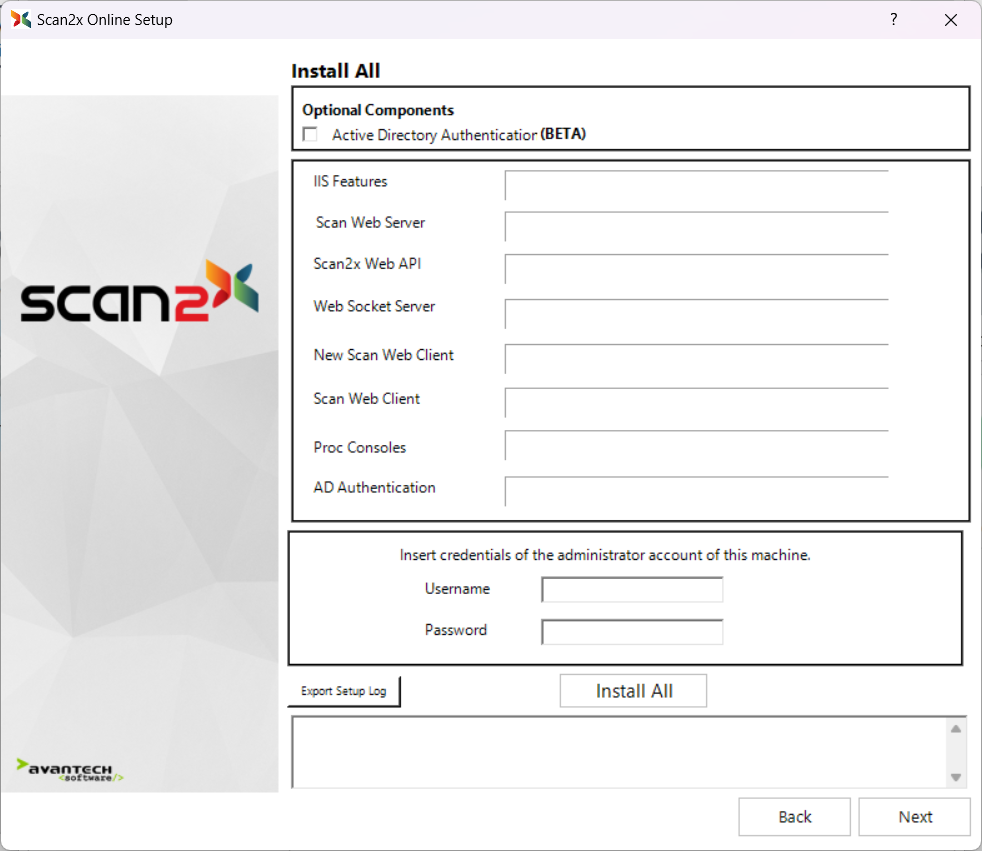Screen dimensions: 982x851
Task: Click the New Scan Web Client label
Action: [x=383, y=356]
